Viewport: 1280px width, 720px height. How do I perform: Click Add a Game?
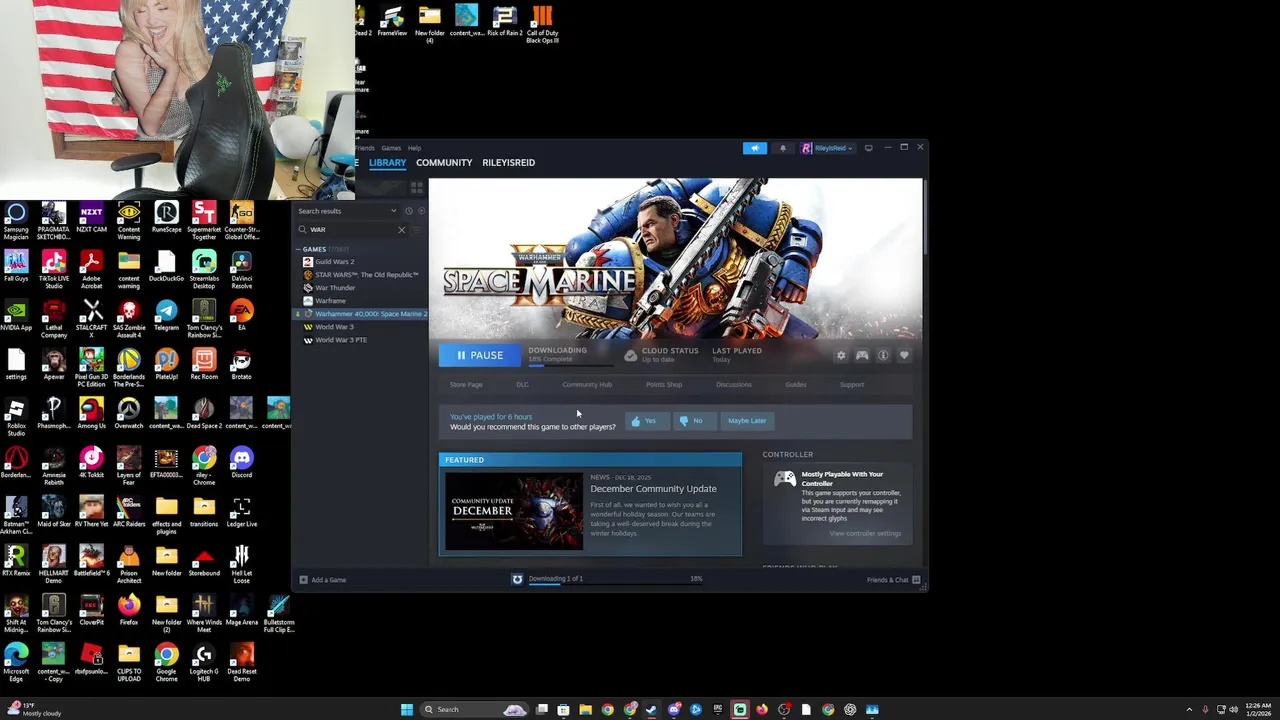coord(323,580)
